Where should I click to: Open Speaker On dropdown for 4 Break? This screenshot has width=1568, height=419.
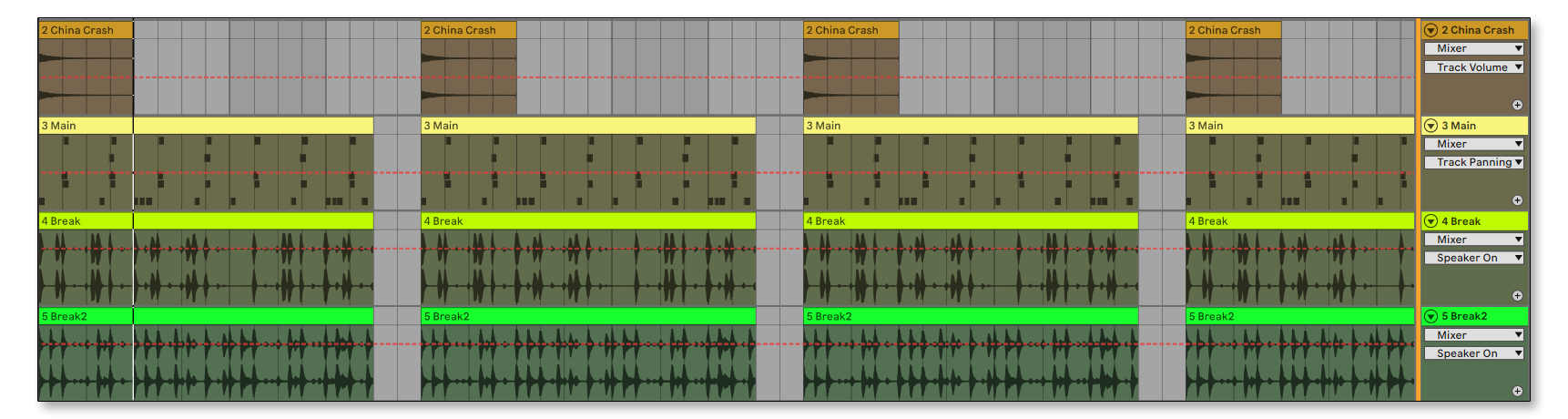coord(1473,258)
